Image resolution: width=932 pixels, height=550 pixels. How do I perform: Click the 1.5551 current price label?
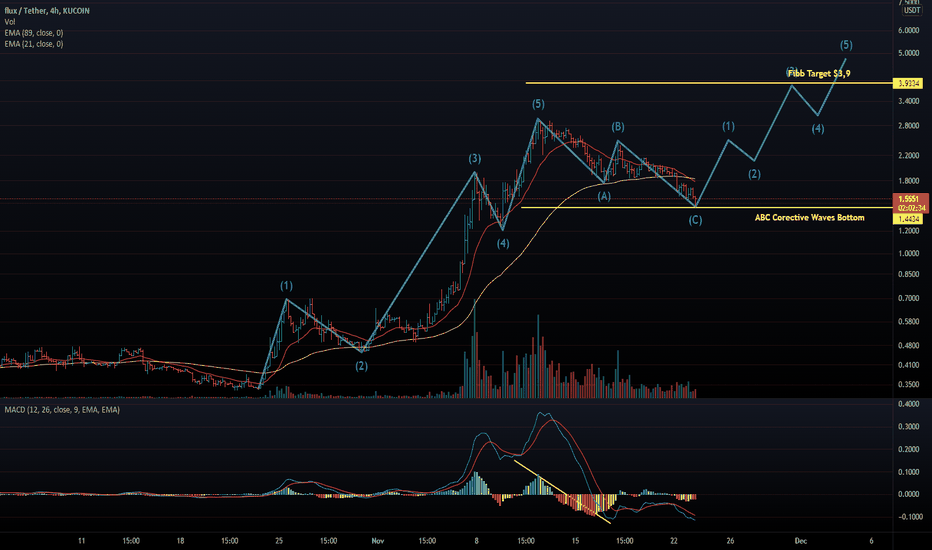[909, 199]
